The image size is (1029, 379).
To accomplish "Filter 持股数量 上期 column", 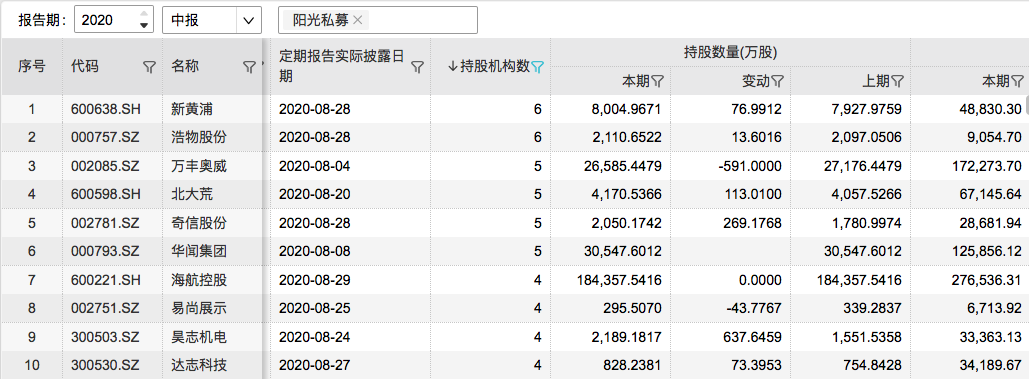I will [x=897, y=81].
